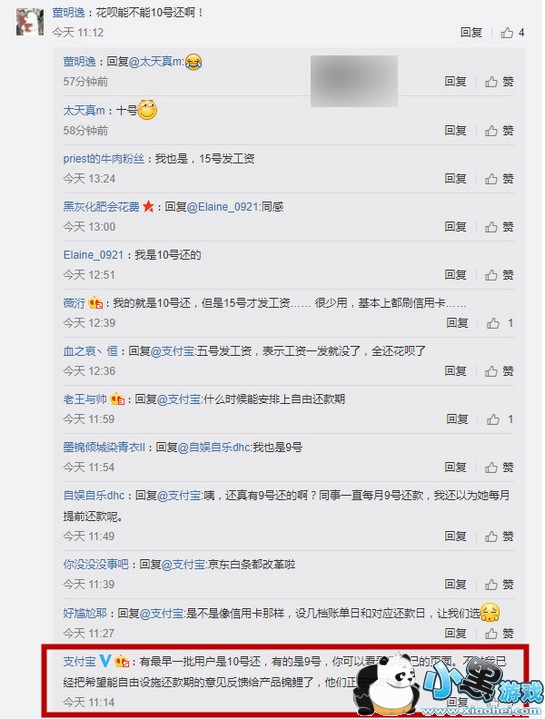Like priest的牛肉粉丝's comment about 15号发工资
Screen dimensions: 545x719
pos(499,179)
